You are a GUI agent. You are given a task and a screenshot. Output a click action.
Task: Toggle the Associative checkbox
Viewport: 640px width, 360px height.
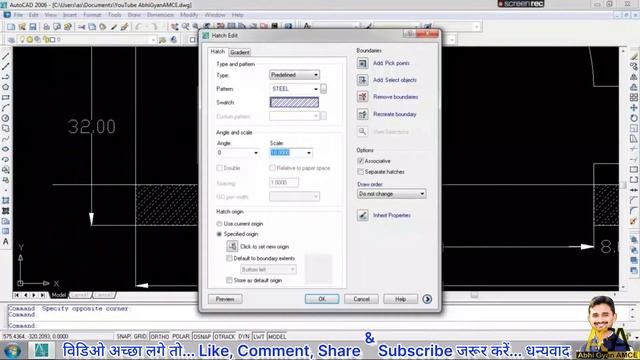tap(360, 161)
